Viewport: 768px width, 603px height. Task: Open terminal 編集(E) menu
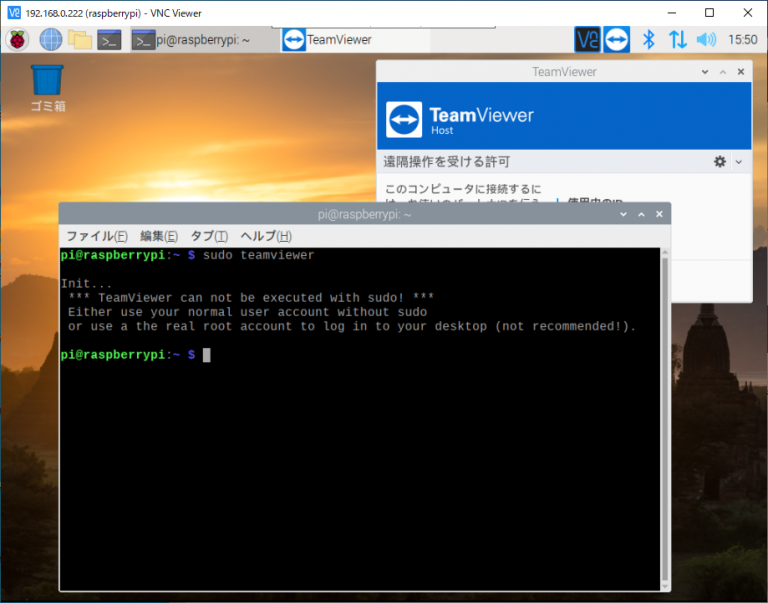point(159,236)
